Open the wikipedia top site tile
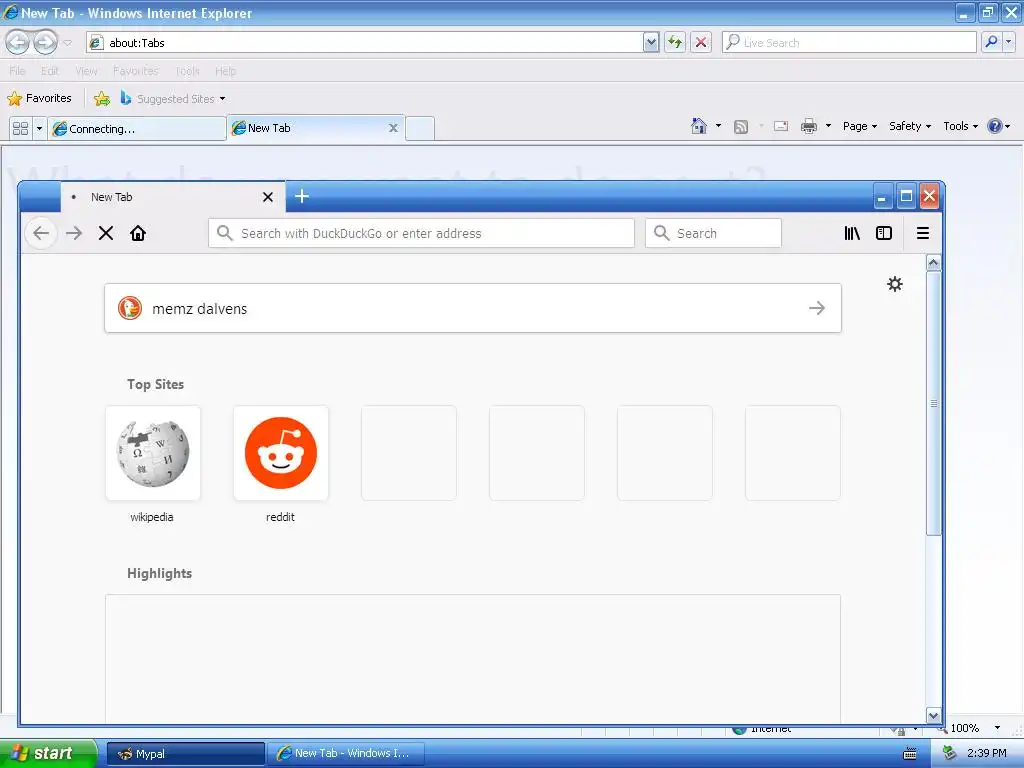Viewport: 1024px width, 768px height. click(153, 453)
